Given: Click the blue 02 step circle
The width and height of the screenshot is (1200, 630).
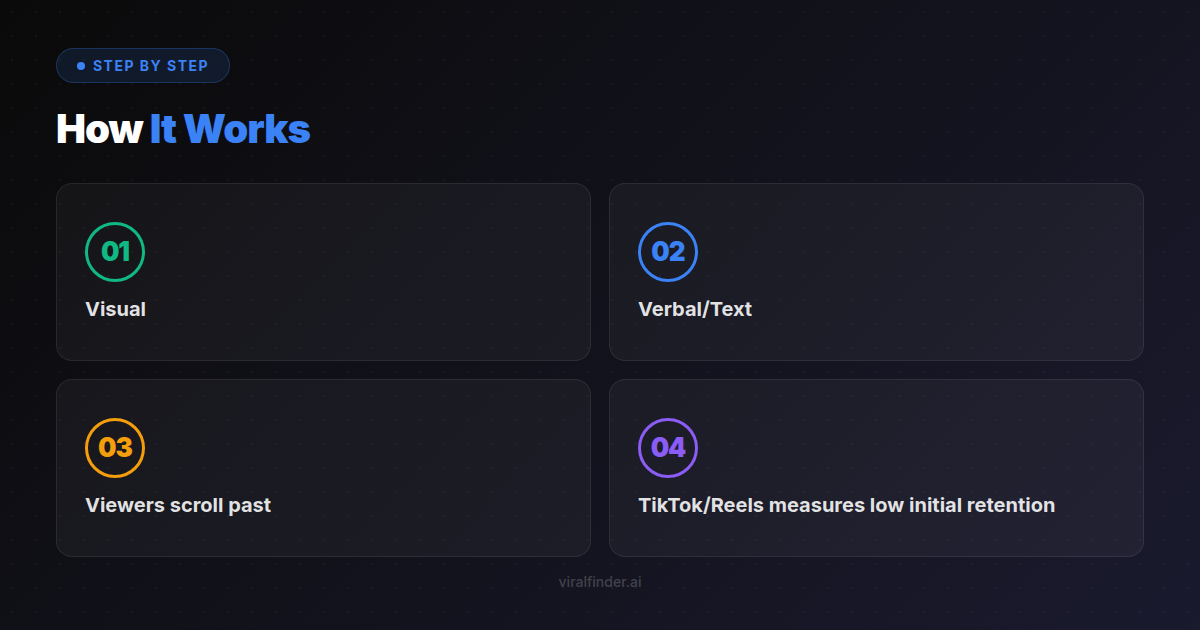Looking at the screenshot, I should pyautogui.click(x=668, y=251).
